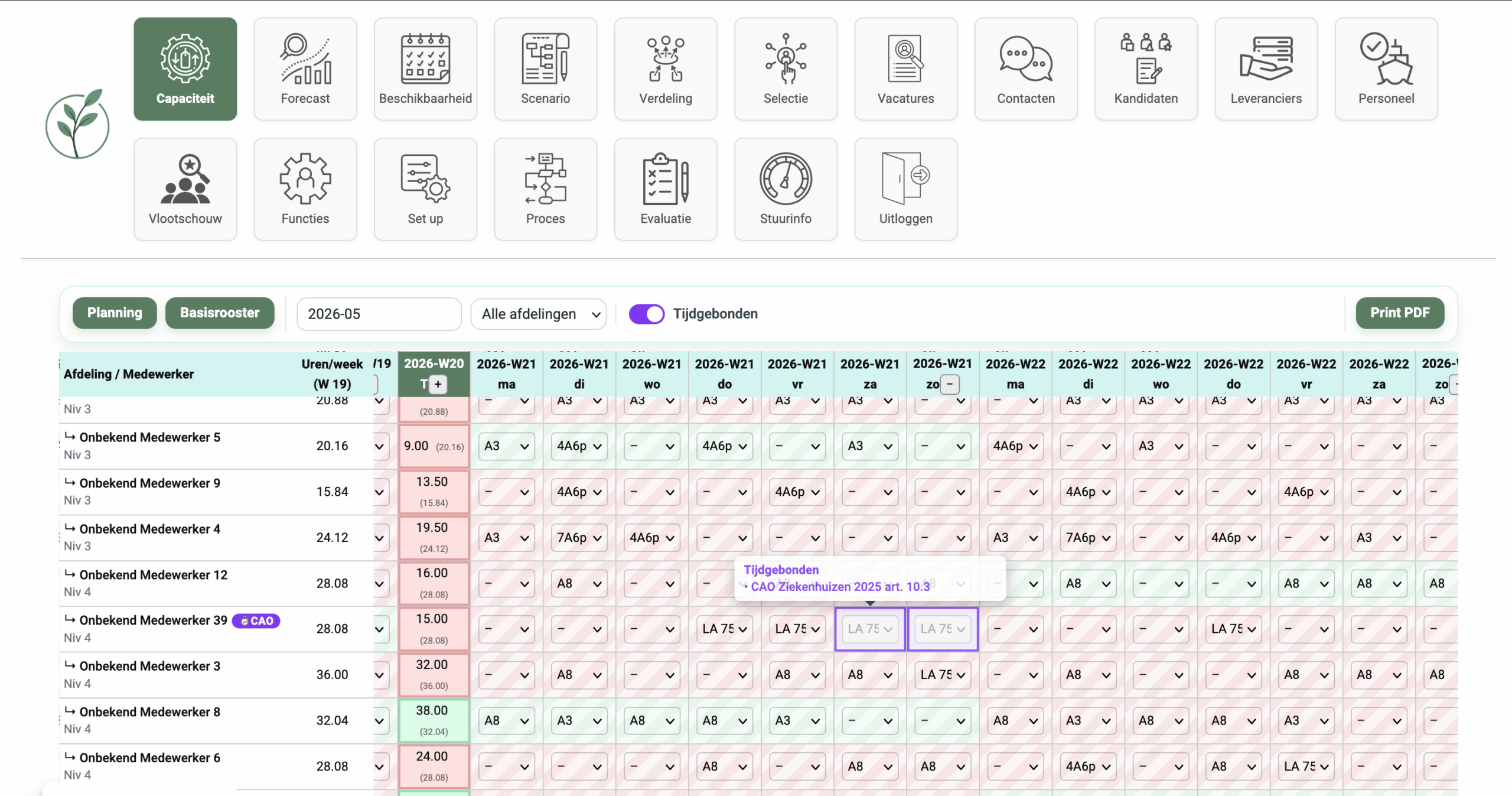The width and height of the screenshot is (1512, 796).
Task: Click the 32.00 total cell of Medewerker 3
Action: point(434,675)
